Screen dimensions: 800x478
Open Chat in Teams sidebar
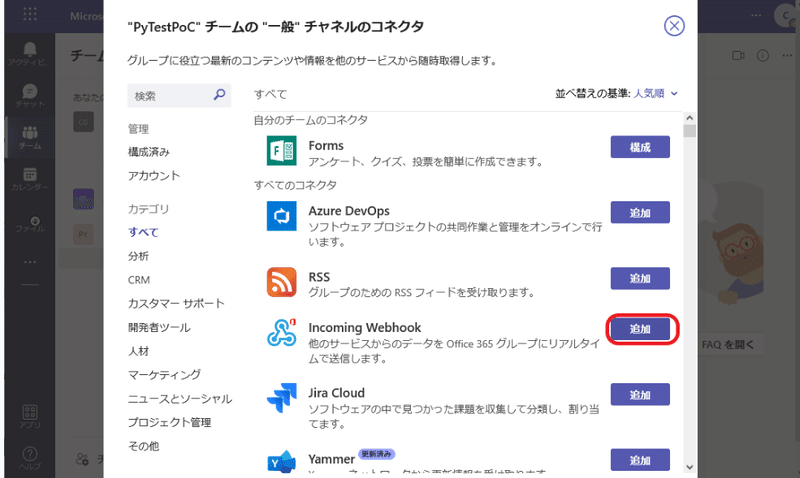[30, 96]
